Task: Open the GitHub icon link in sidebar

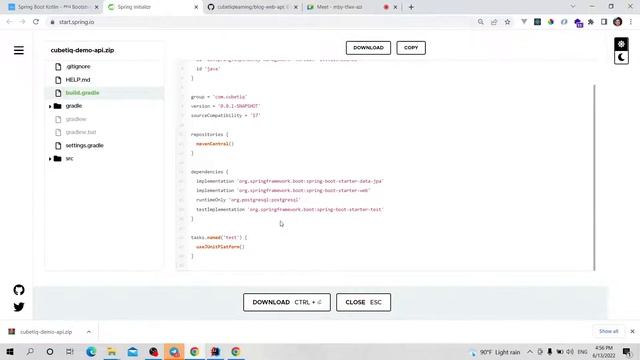Action: pos(19,290)
